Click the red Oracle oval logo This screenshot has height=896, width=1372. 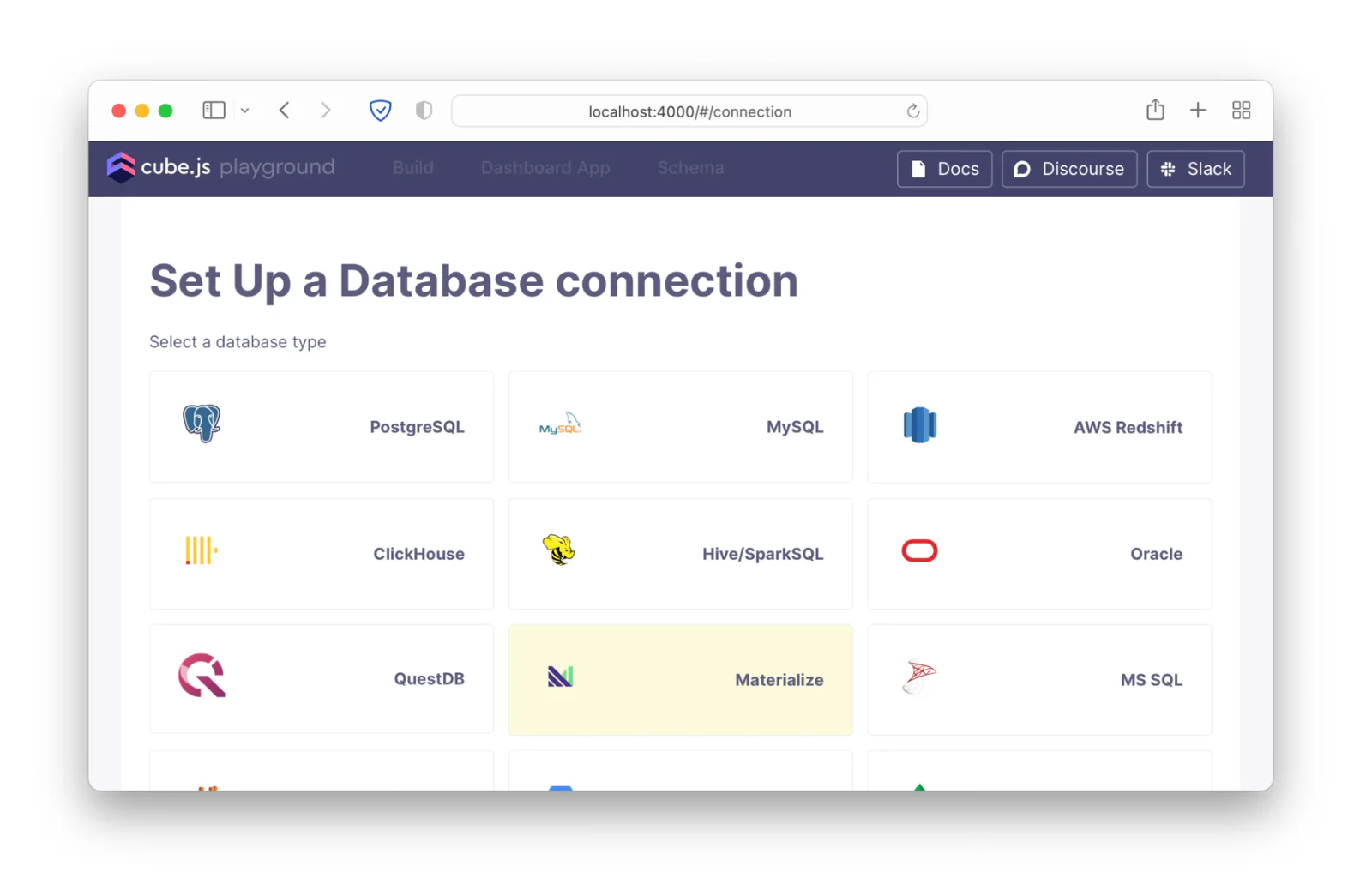919,550
